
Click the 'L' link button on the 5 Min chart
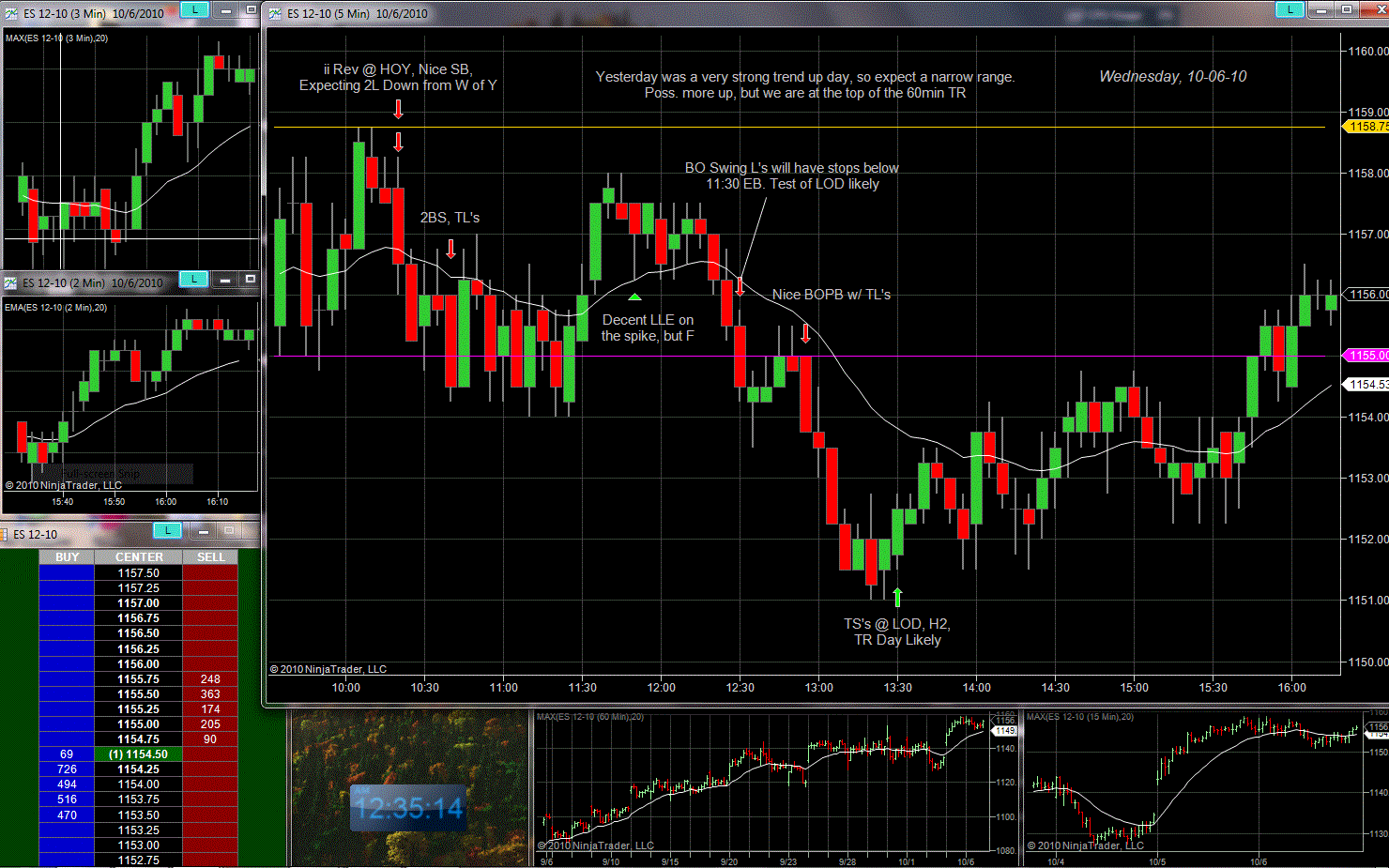pos(1290,9)
